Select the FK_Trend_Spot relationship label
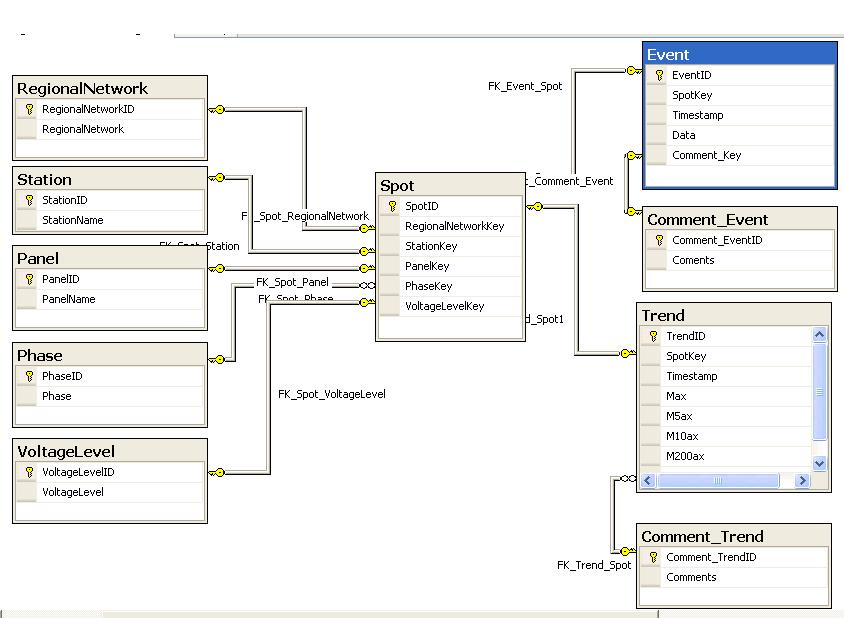This screenshot has height=618, width=844. click(x=593, y=565)
